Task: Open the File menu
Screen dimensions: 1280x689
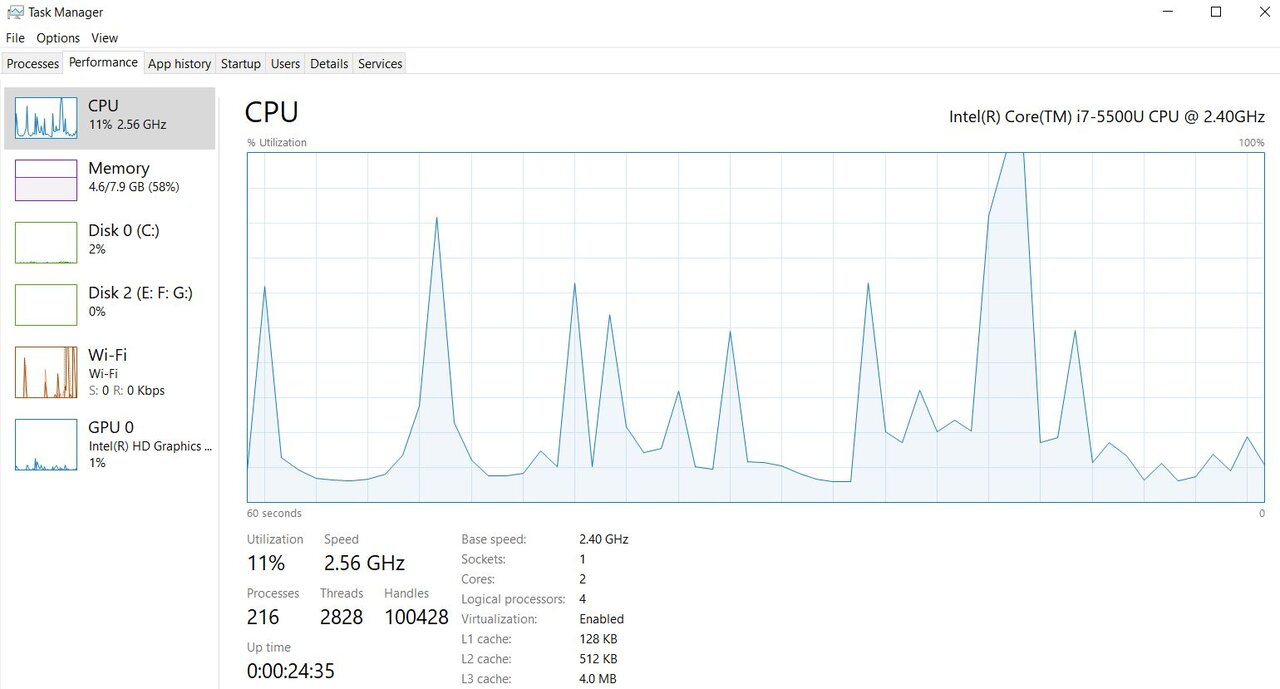Action: [x=15, y=38]
